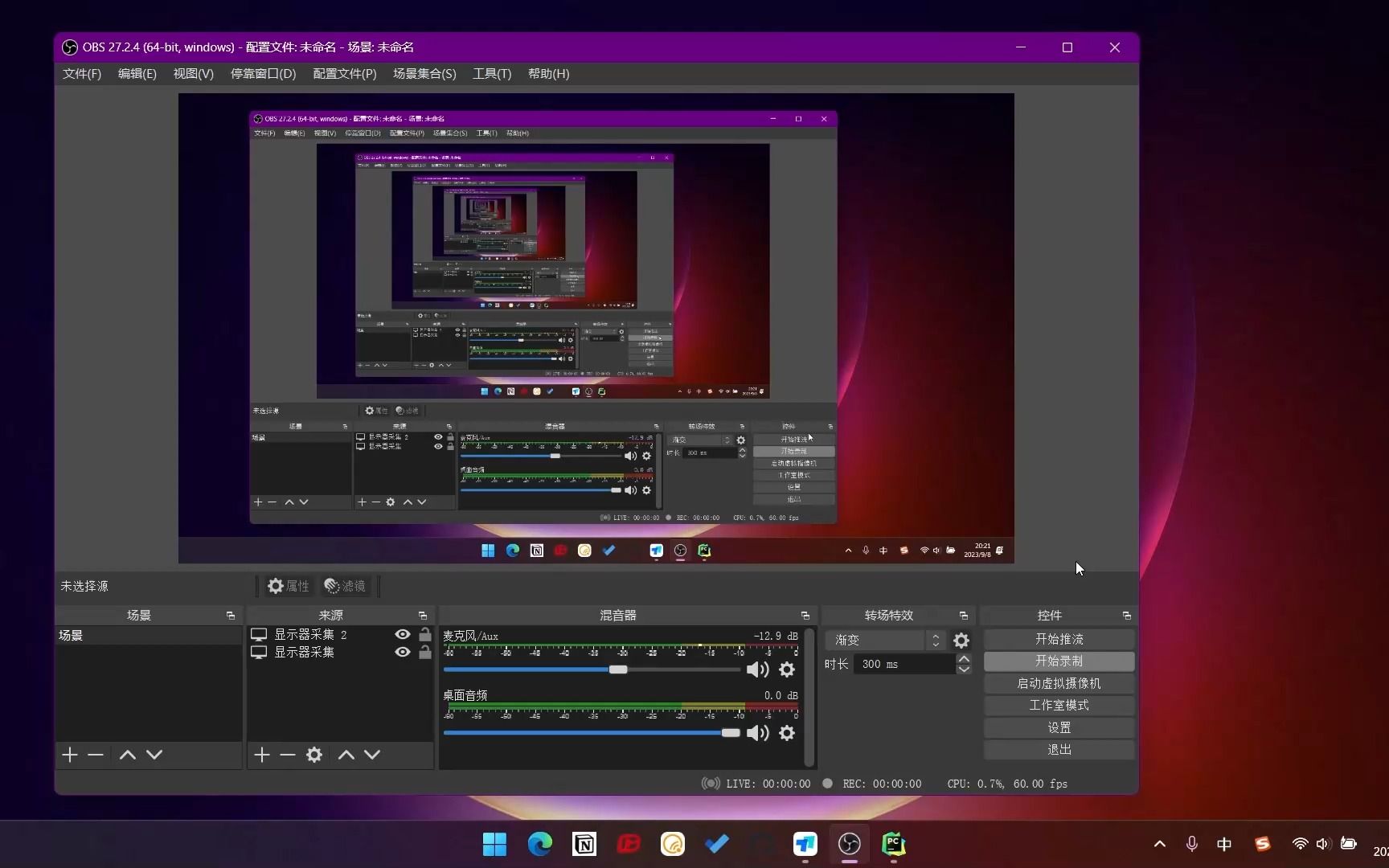Activate 工作室模式
Screen dimensions: 1389x868
1059,705
